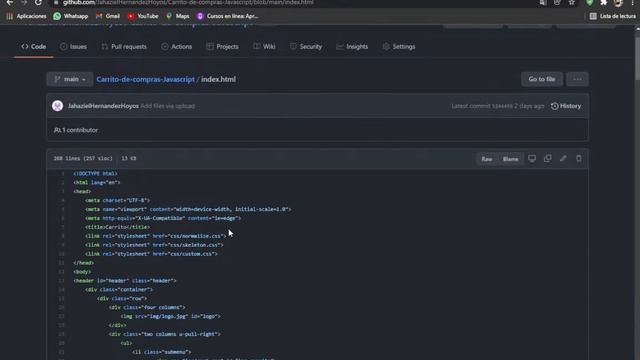
Task: Click the X-UA-Compatible meta line
Action: 163,218
